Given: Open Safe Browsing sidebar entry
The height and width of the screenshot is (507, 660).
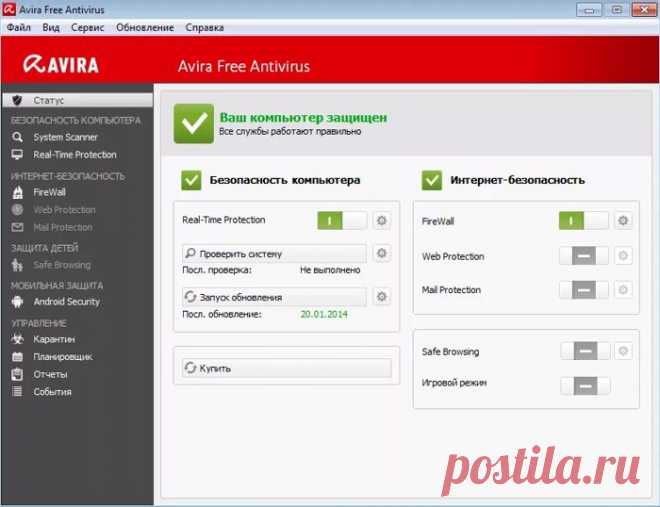Looking at the screenshot, I should [62, 265].
